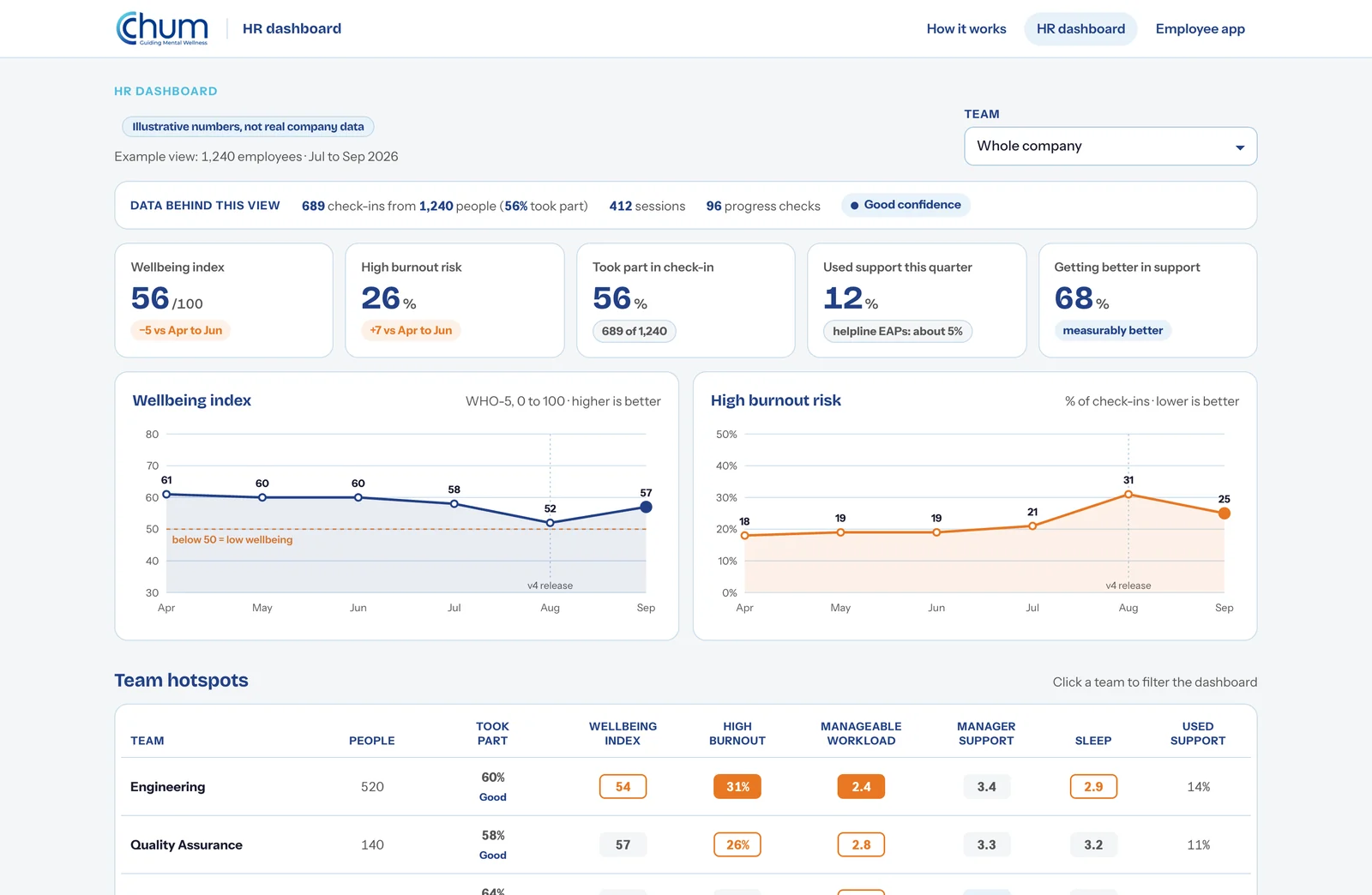Viewport: 1372px width, 895px height.
Task: Select the HR dashboard nav tab
Action: point(1080,29)
